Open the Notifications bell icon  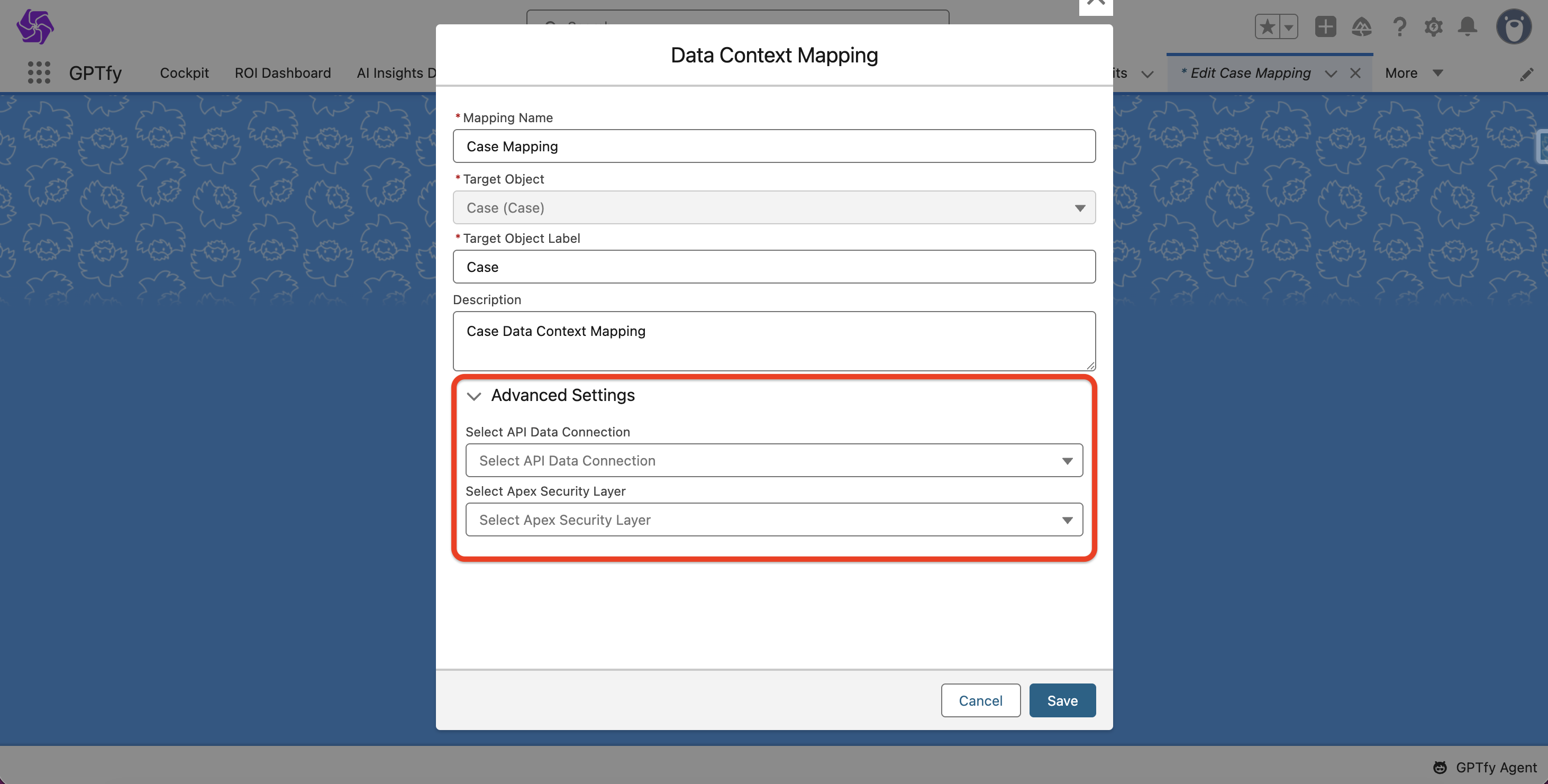coord(1468,26)
